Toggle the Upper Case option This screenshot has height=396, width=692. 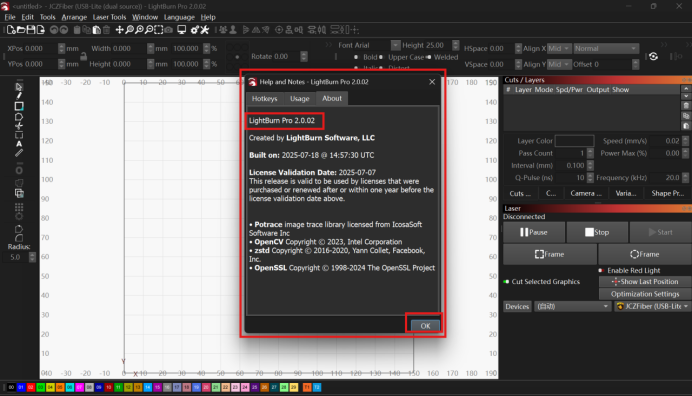click(401, 57)
